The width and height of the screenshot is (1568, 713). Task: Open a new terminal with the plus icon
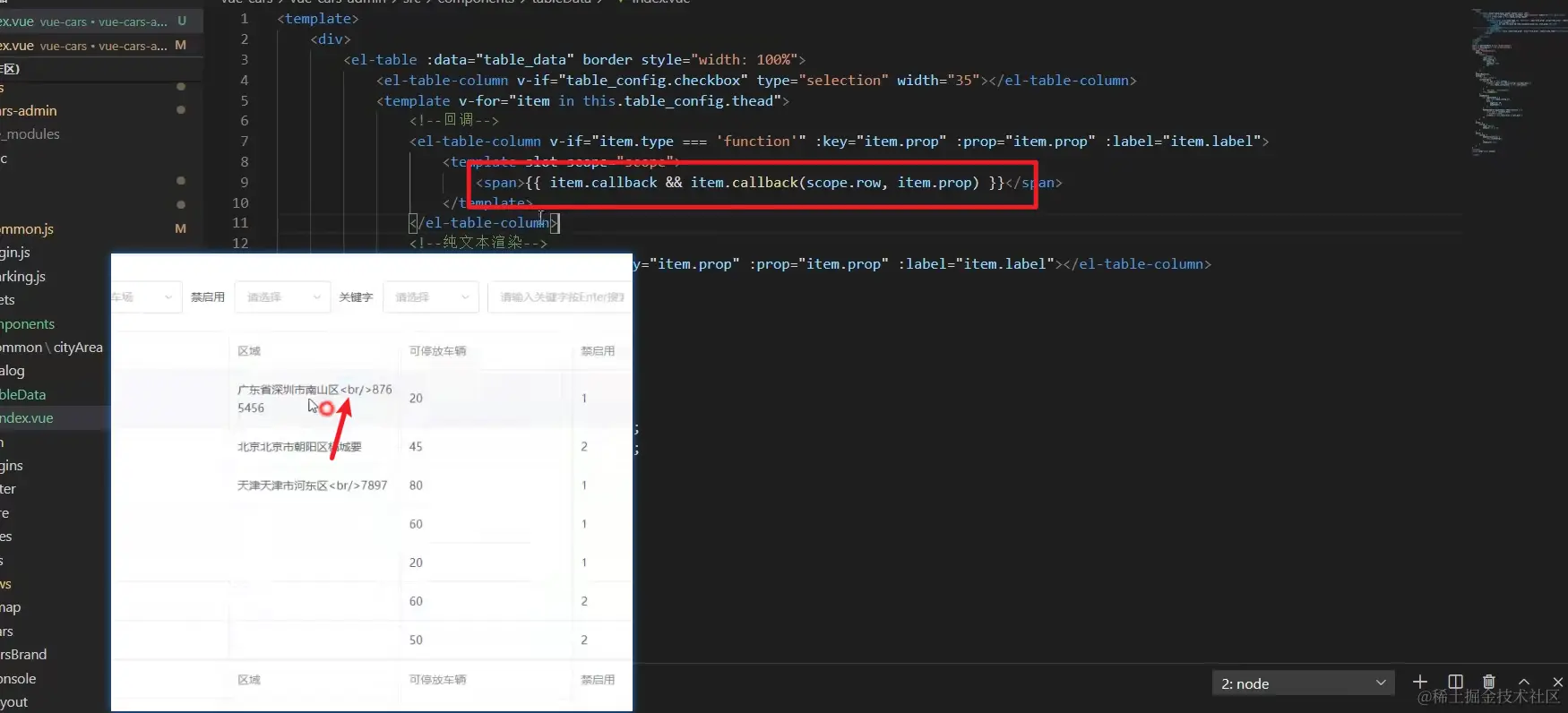tap(1419, 683)
